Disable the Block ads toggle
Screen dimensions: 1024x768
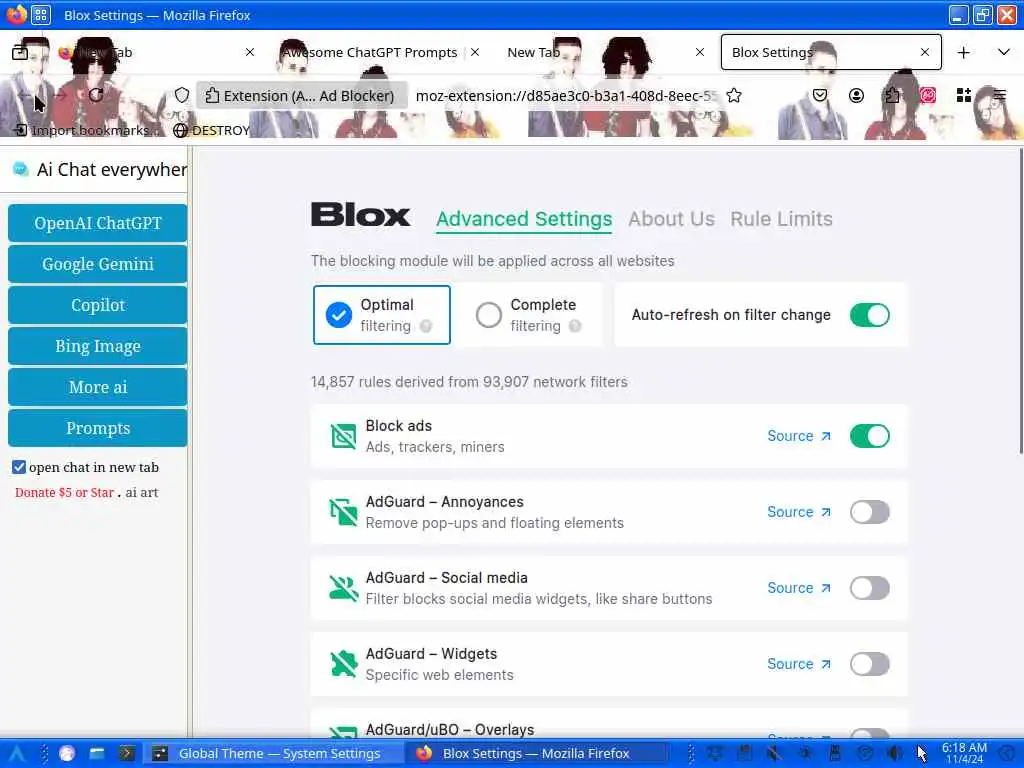pos(869,436)
